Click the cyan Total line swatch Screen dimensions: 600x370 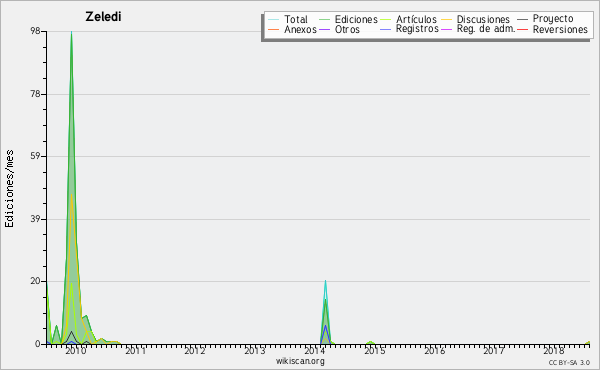tap(273, 20)
